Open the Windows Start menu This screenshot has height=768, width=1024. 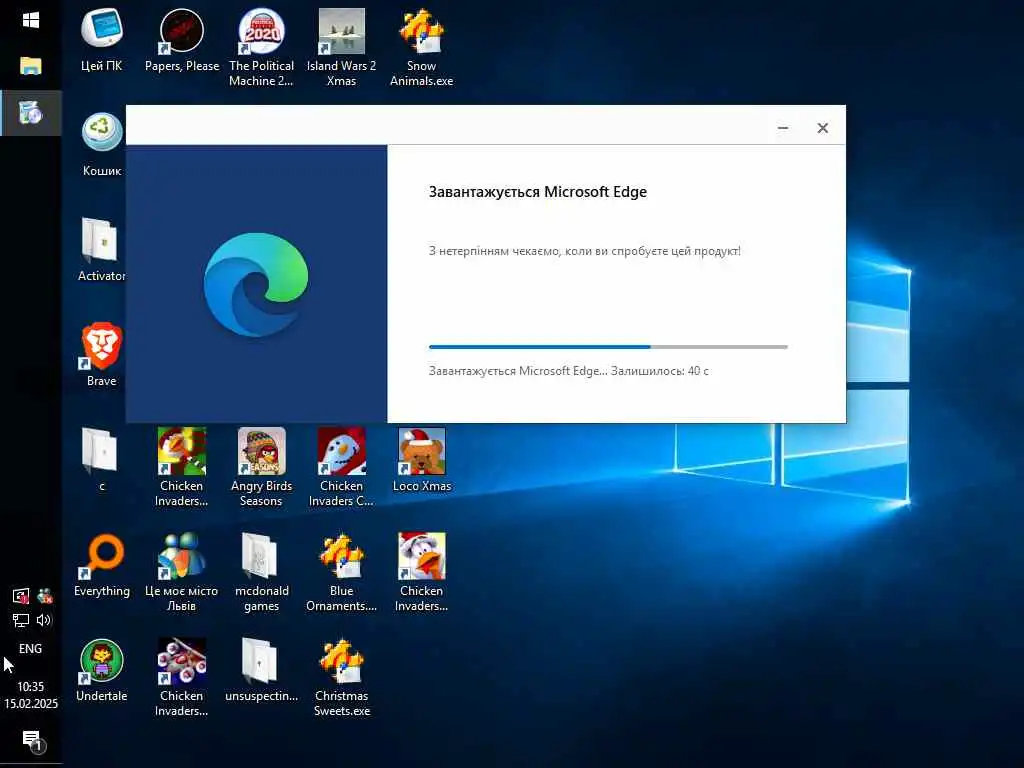31,20
